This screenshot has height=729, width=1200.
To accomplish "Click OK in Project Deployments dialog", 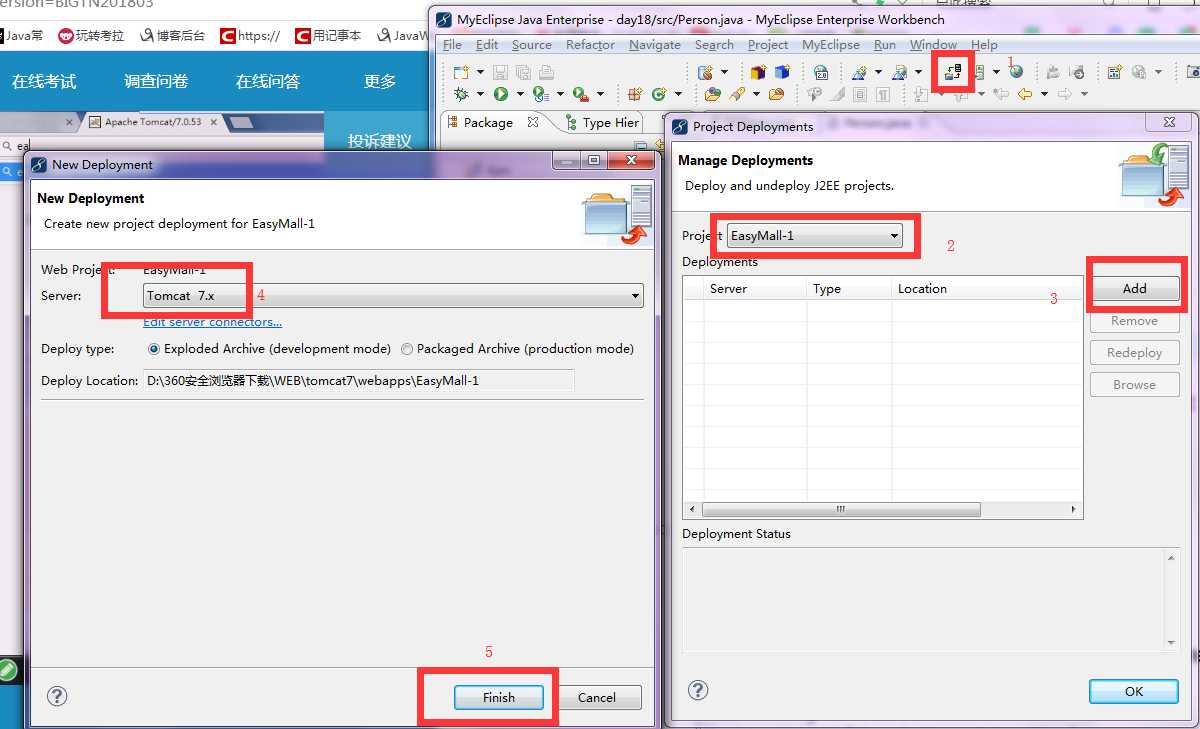I will tap(1134, 691).
